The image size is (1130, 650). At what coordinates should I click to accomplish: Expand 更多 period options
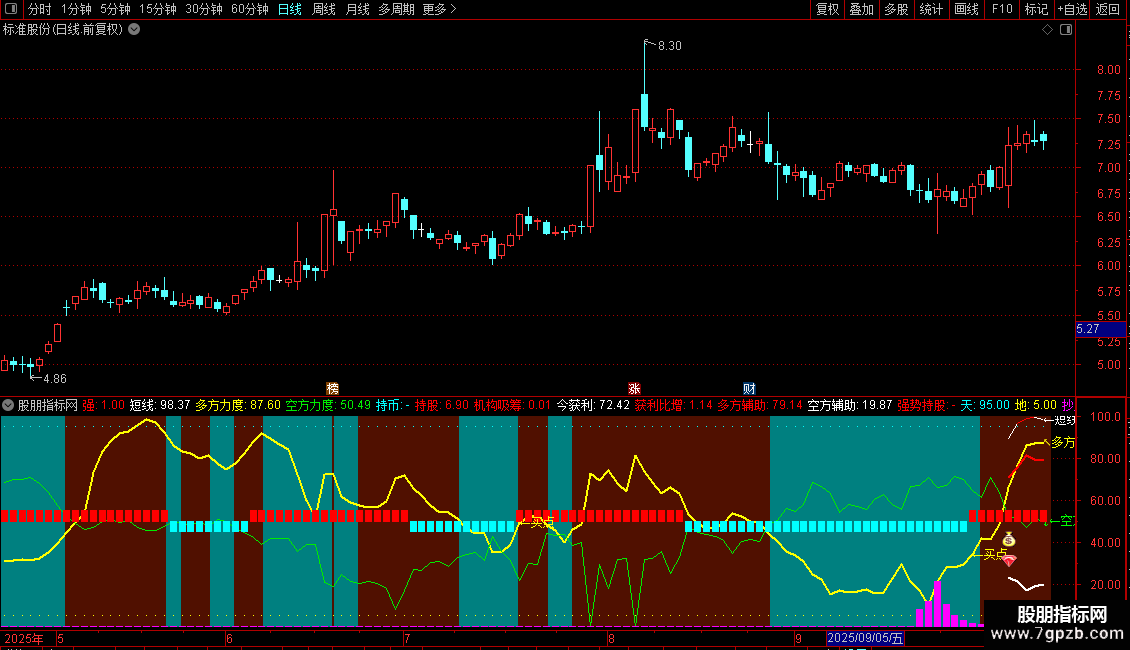(439, 9)
